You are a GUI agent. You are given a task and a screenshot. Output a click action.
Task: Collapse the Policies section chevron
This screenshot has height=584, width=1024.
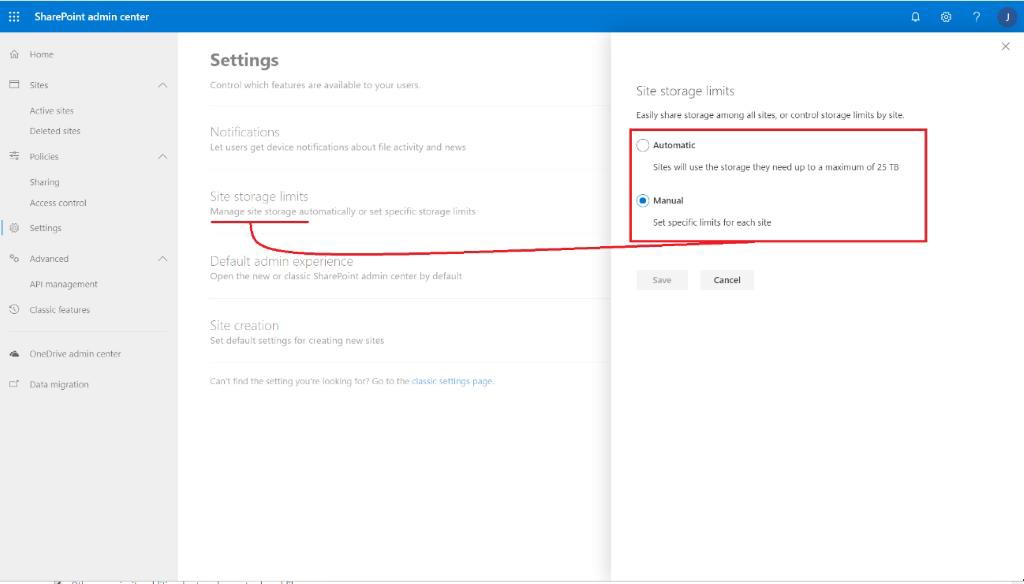[163, 156]
